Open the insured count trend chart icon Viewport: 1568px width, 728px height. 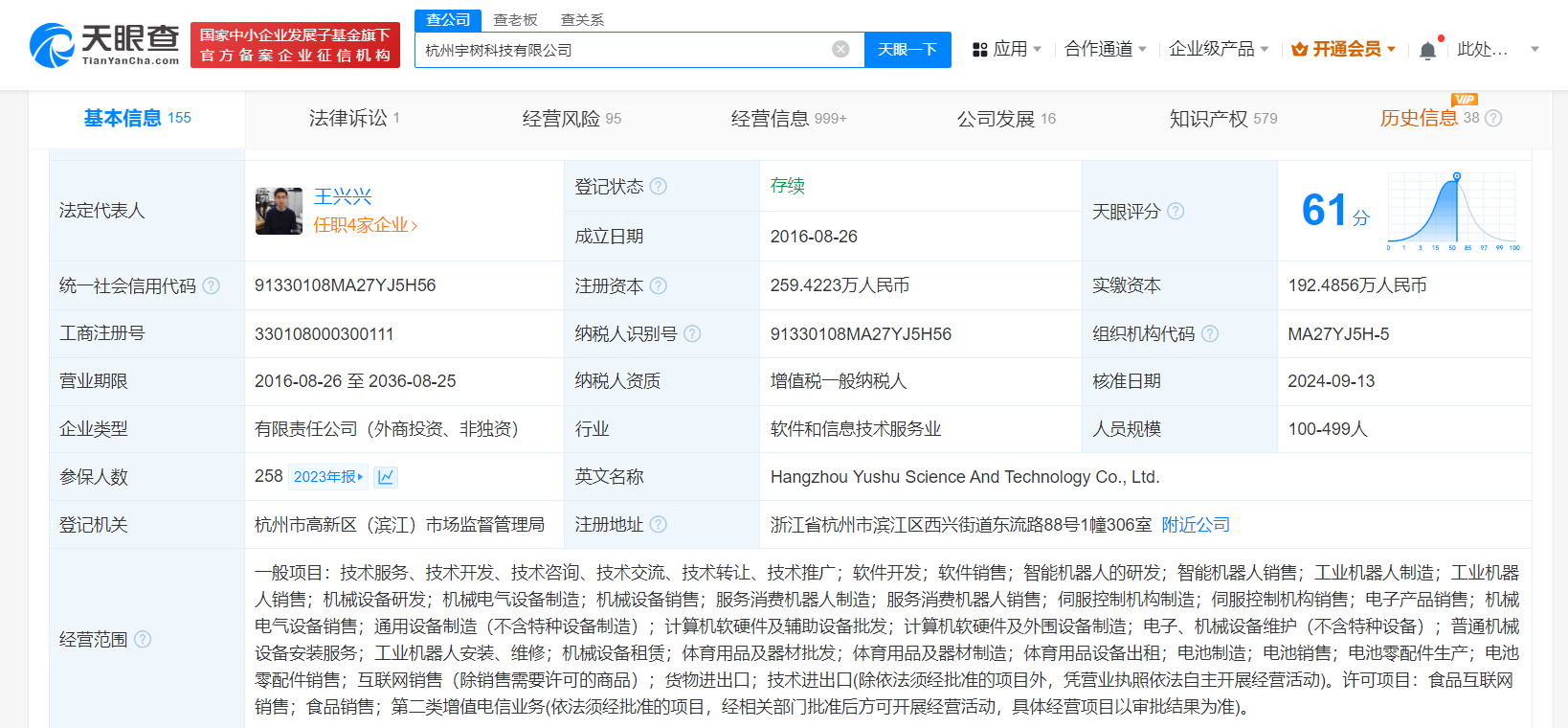386,477
